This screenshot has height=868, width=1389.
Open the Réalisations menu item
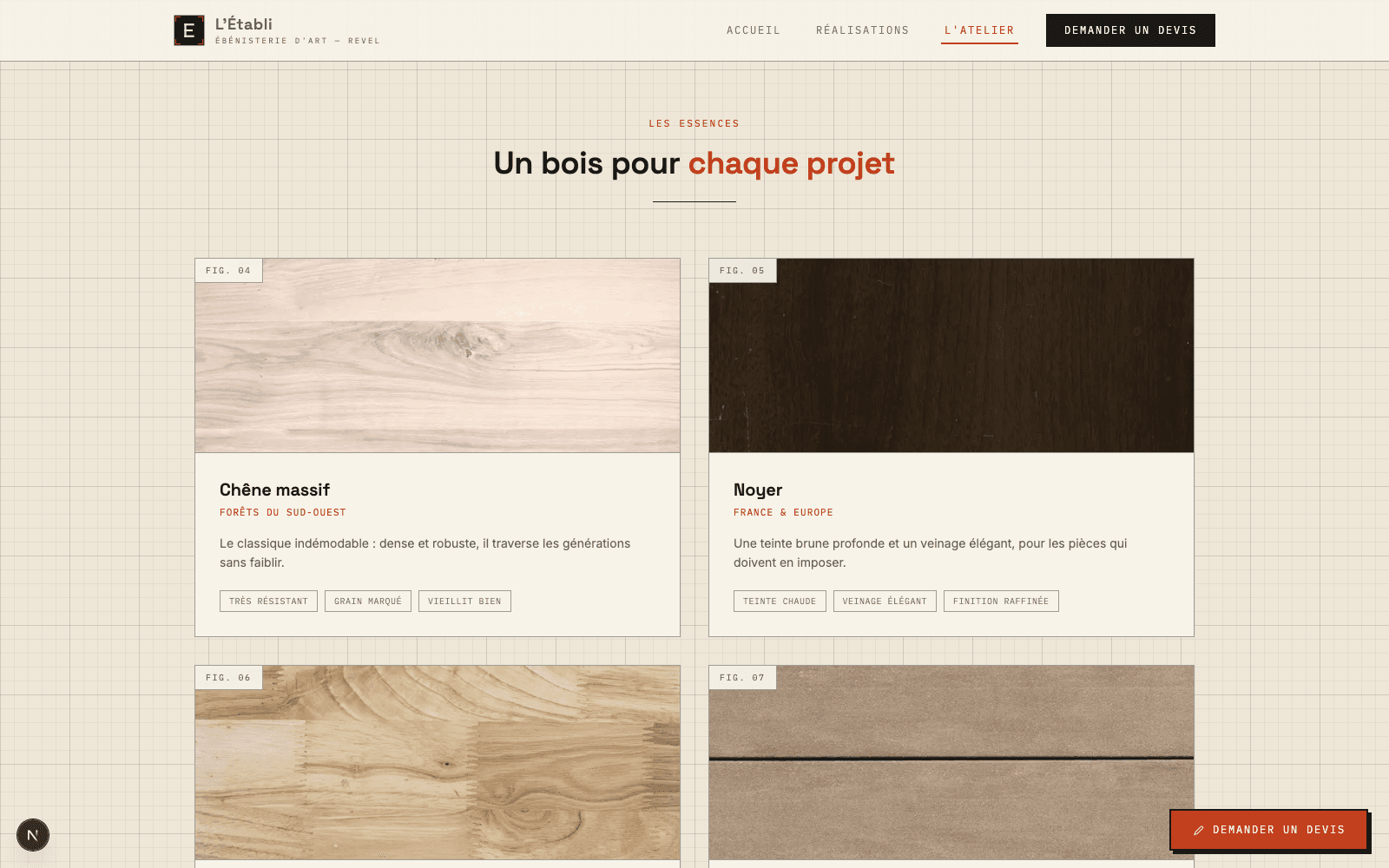(862, 30)
